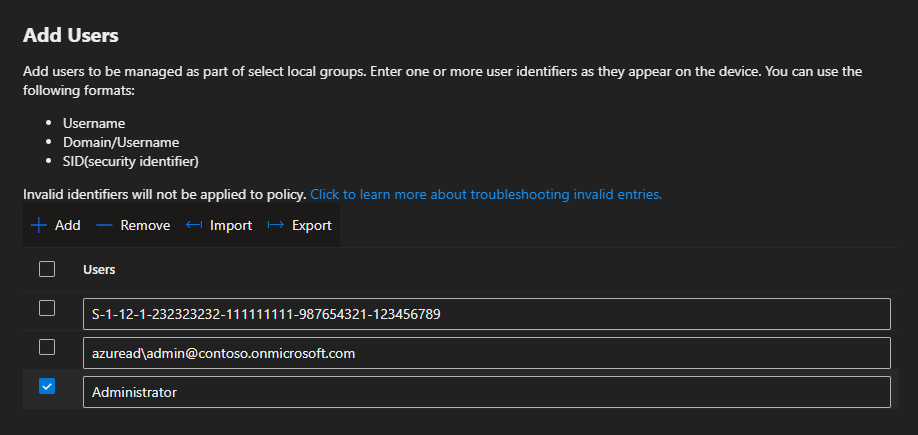Click the Domain/Username format bullet text
Viewport: 918px width, 435px height.
pos(121,142)
